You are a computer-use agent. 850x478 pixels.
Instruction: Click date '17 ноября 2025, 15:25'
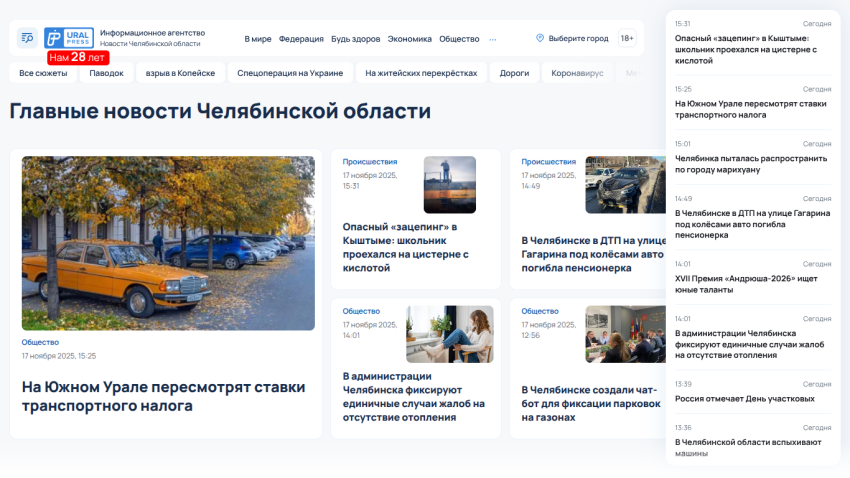[59, 356]
